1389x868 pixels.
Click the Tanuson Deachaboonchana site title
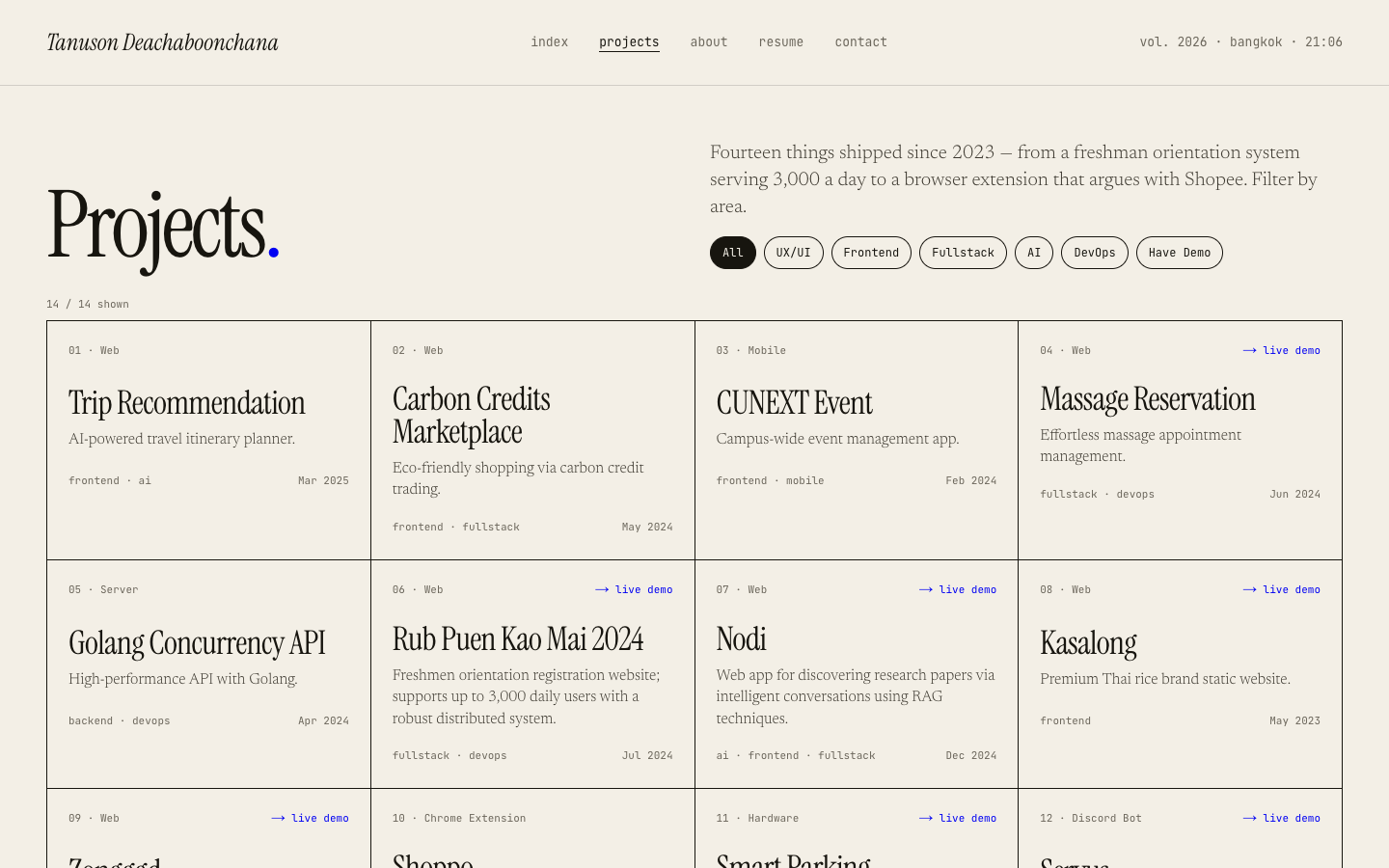click(162, 42)
